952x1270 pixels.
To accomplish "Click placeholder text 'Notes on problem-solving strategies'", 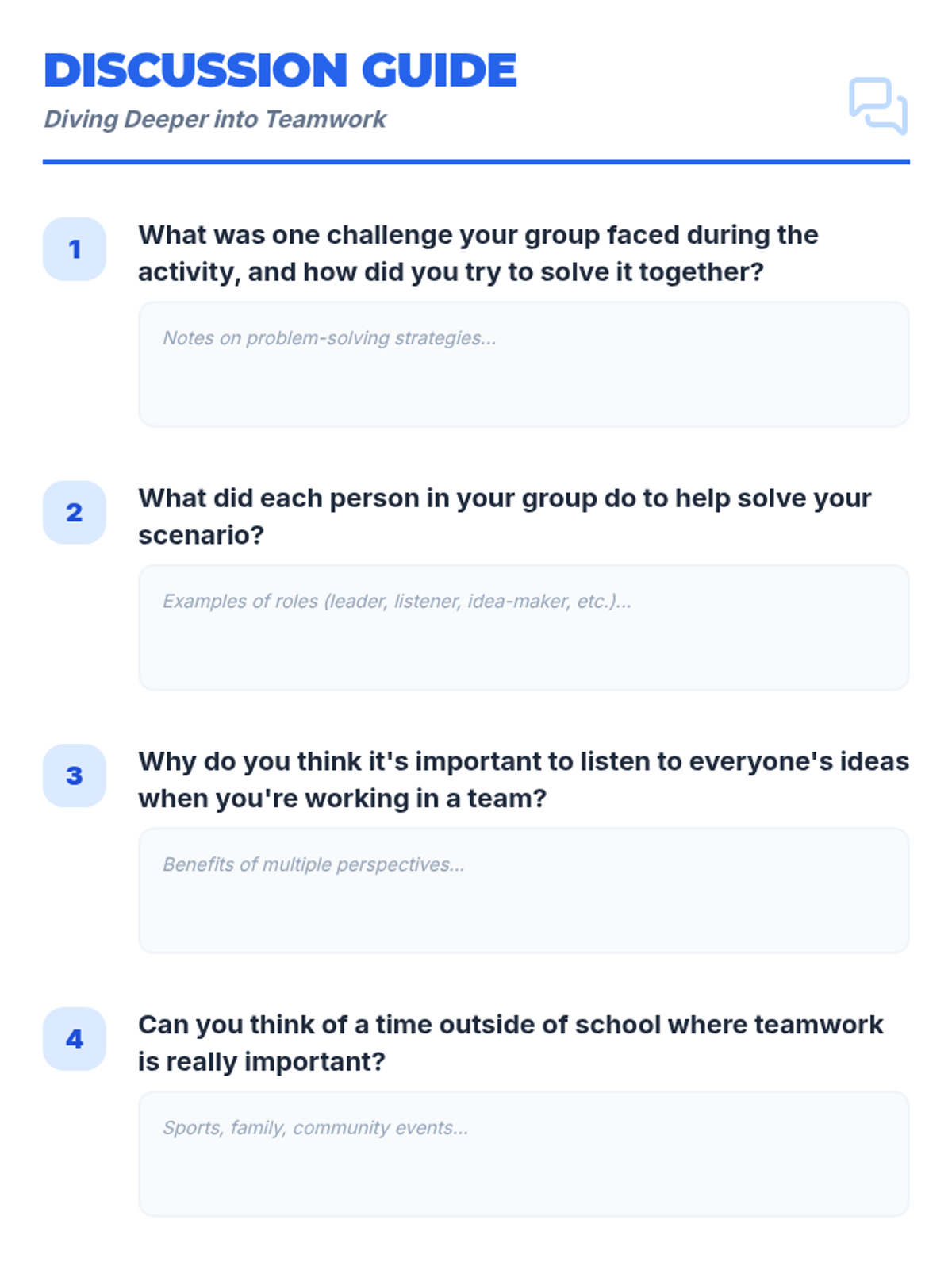I will (329, 338).
